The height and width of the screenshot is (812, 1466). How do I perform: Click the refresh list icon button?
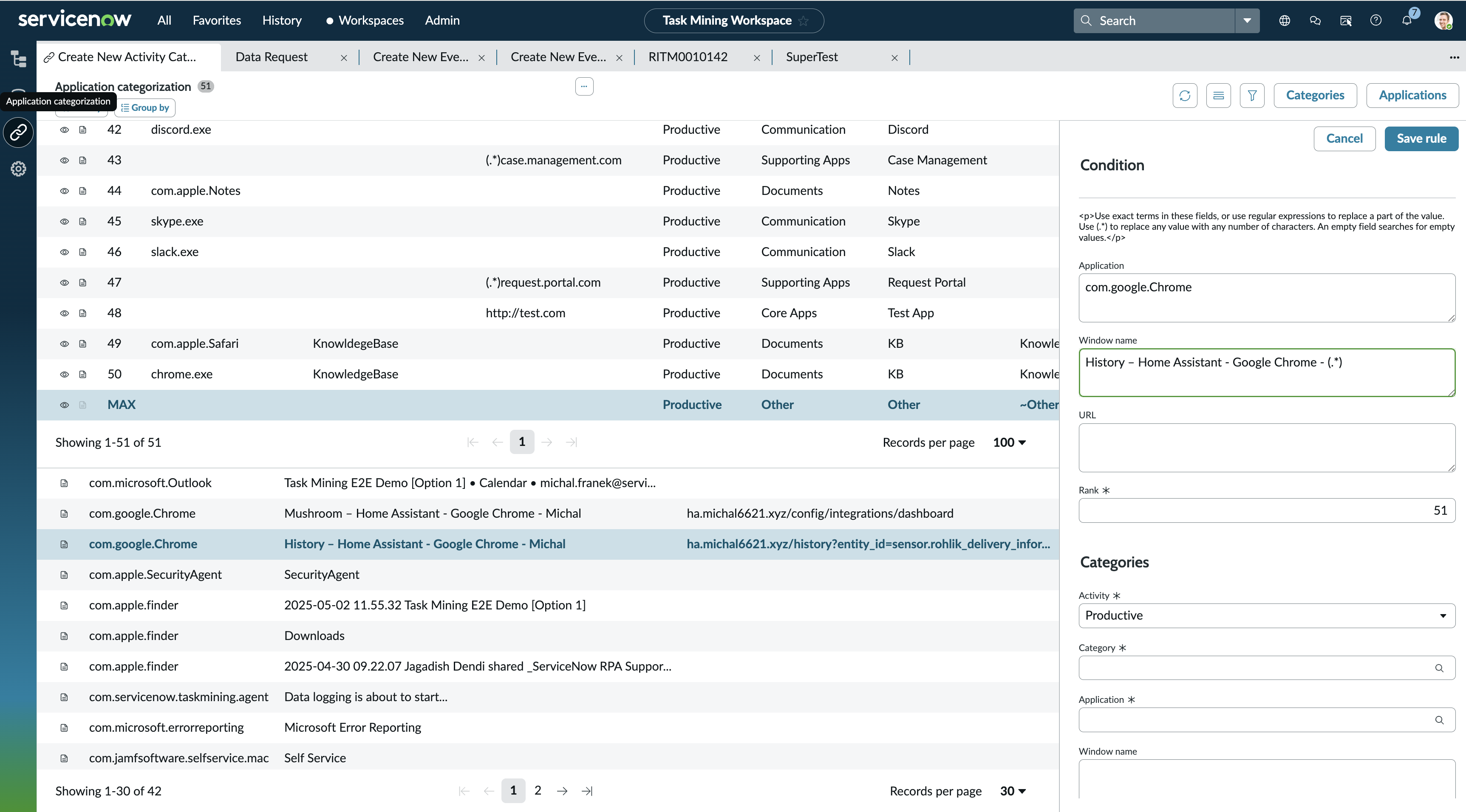tap(1185, 96)
